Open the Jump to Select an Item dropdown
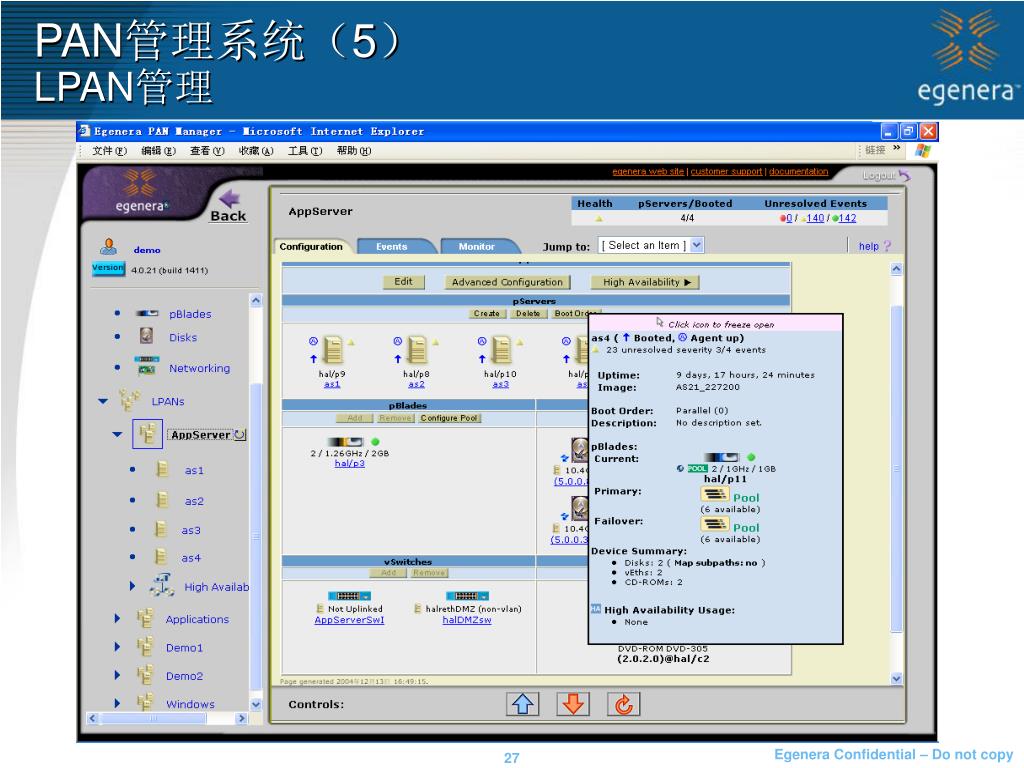 (x=651, y=246)
